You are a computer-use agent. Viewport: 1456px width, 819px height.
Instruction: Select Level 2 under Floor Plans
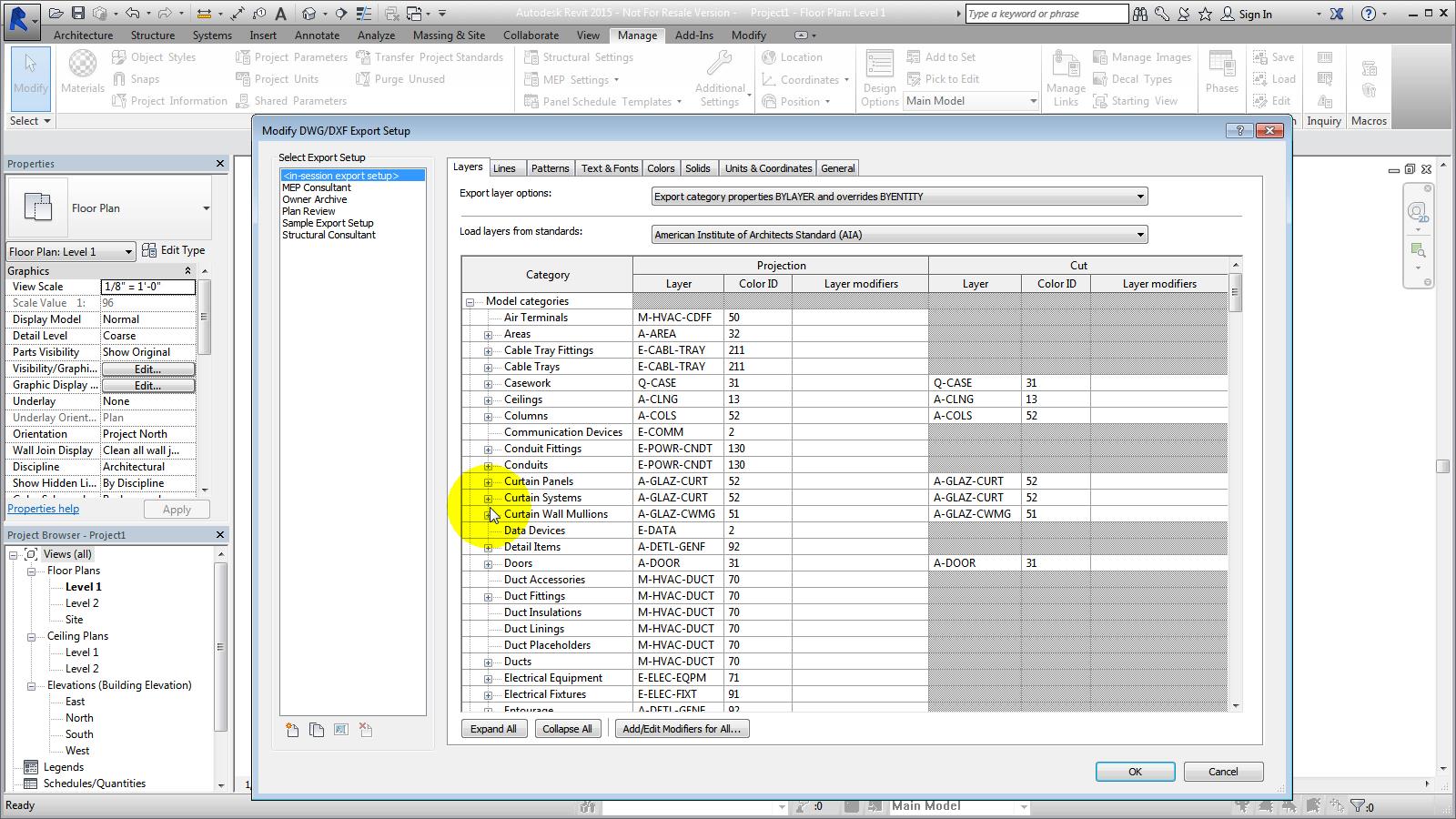coord(82,603)
